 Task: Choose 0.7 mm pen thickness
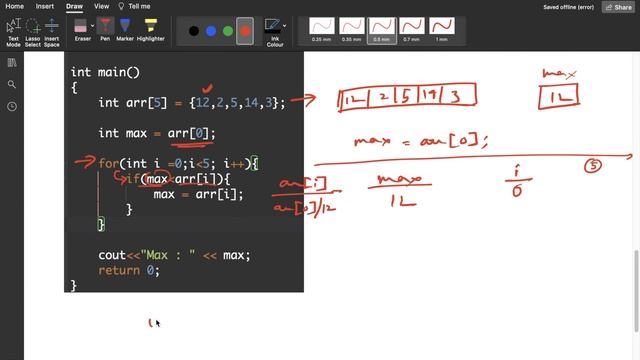411,30
